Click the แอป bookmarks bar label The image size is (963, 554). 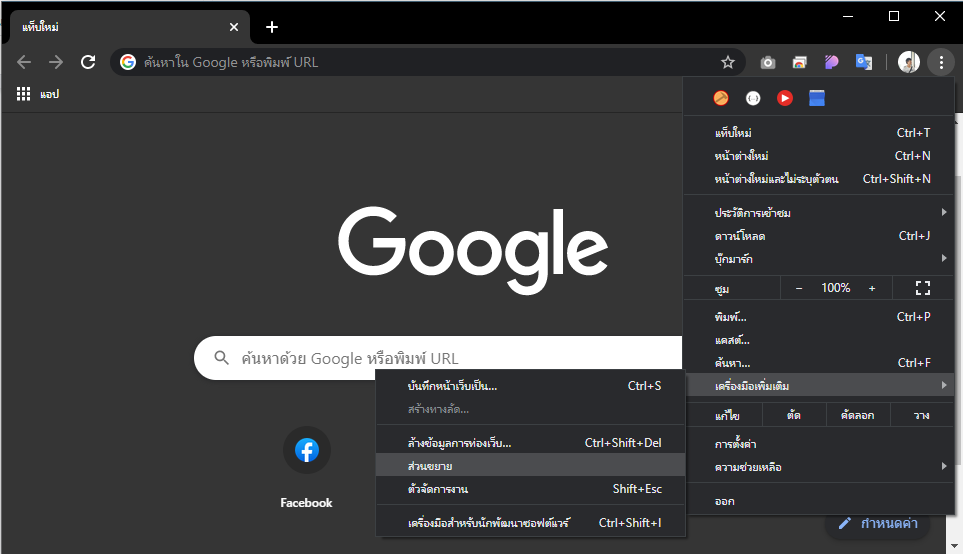pos(50,94)
